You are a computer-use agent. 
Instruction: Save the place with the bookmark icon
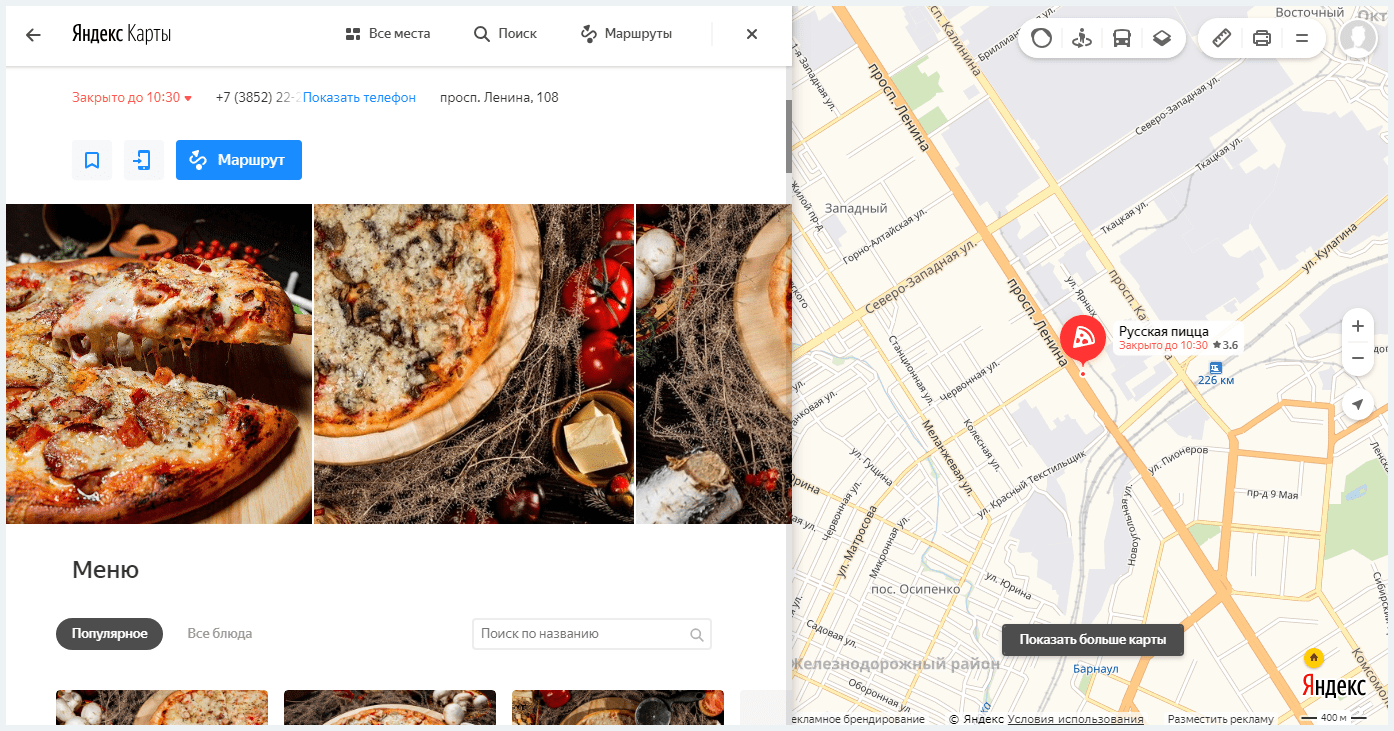point(92,160)
